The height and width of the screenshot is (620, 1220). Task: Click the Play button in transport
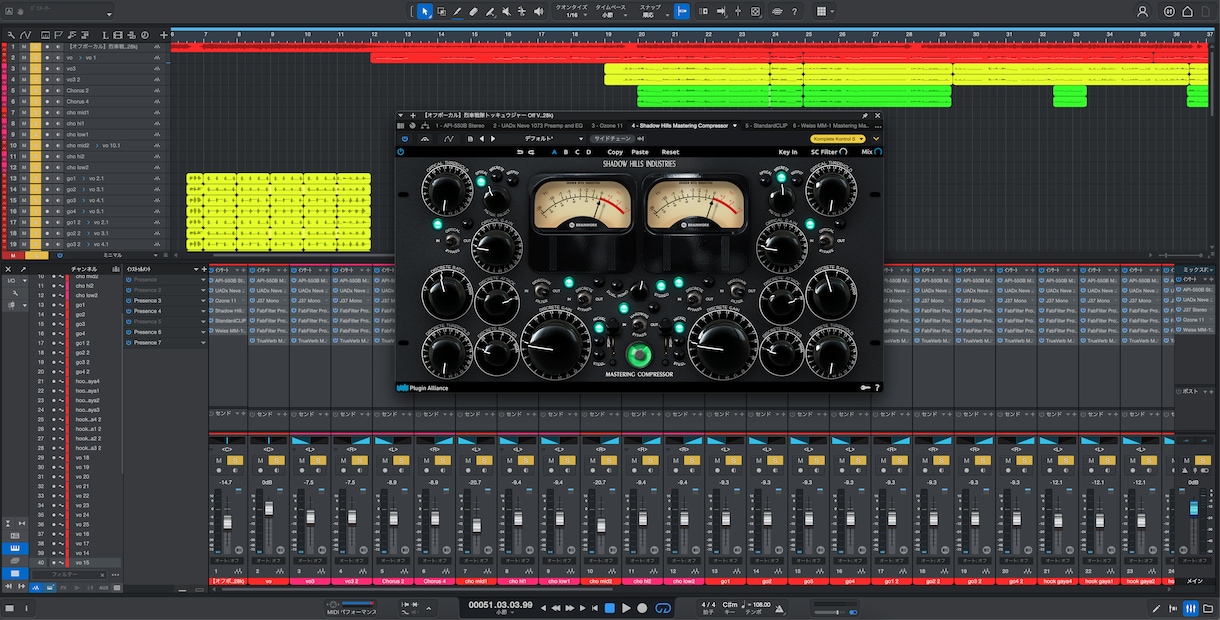(x=626, y=607)
